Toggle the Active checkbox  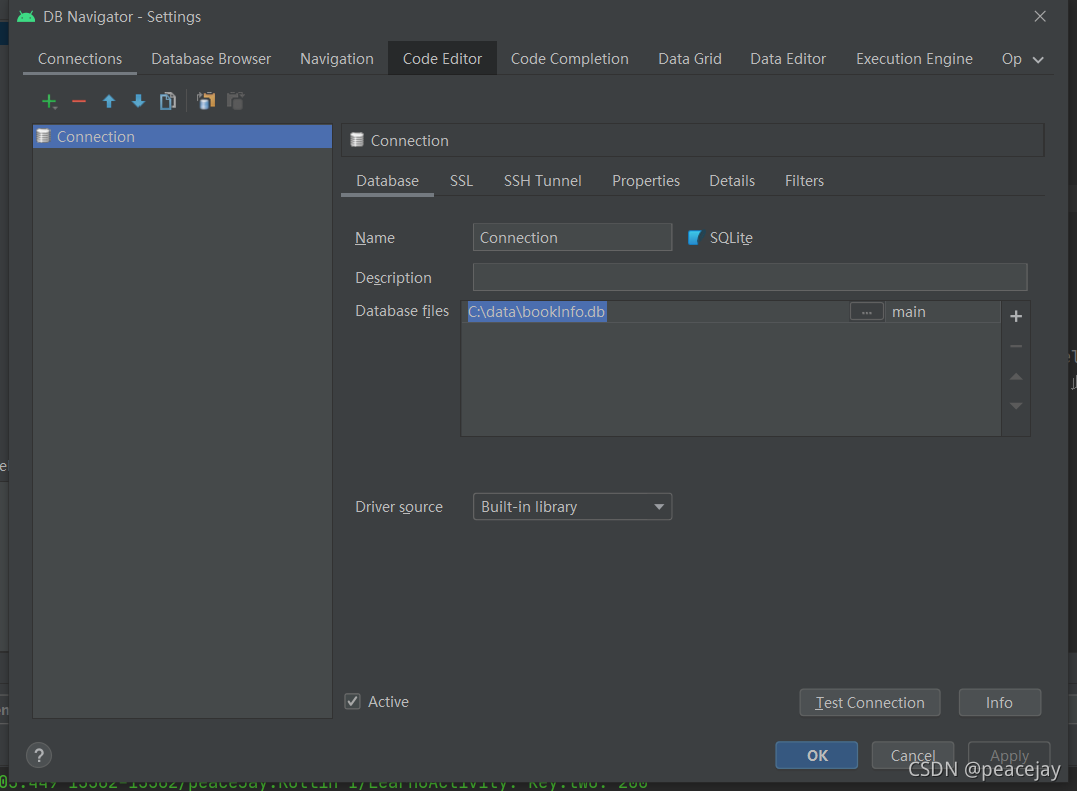tap(352, 701)
